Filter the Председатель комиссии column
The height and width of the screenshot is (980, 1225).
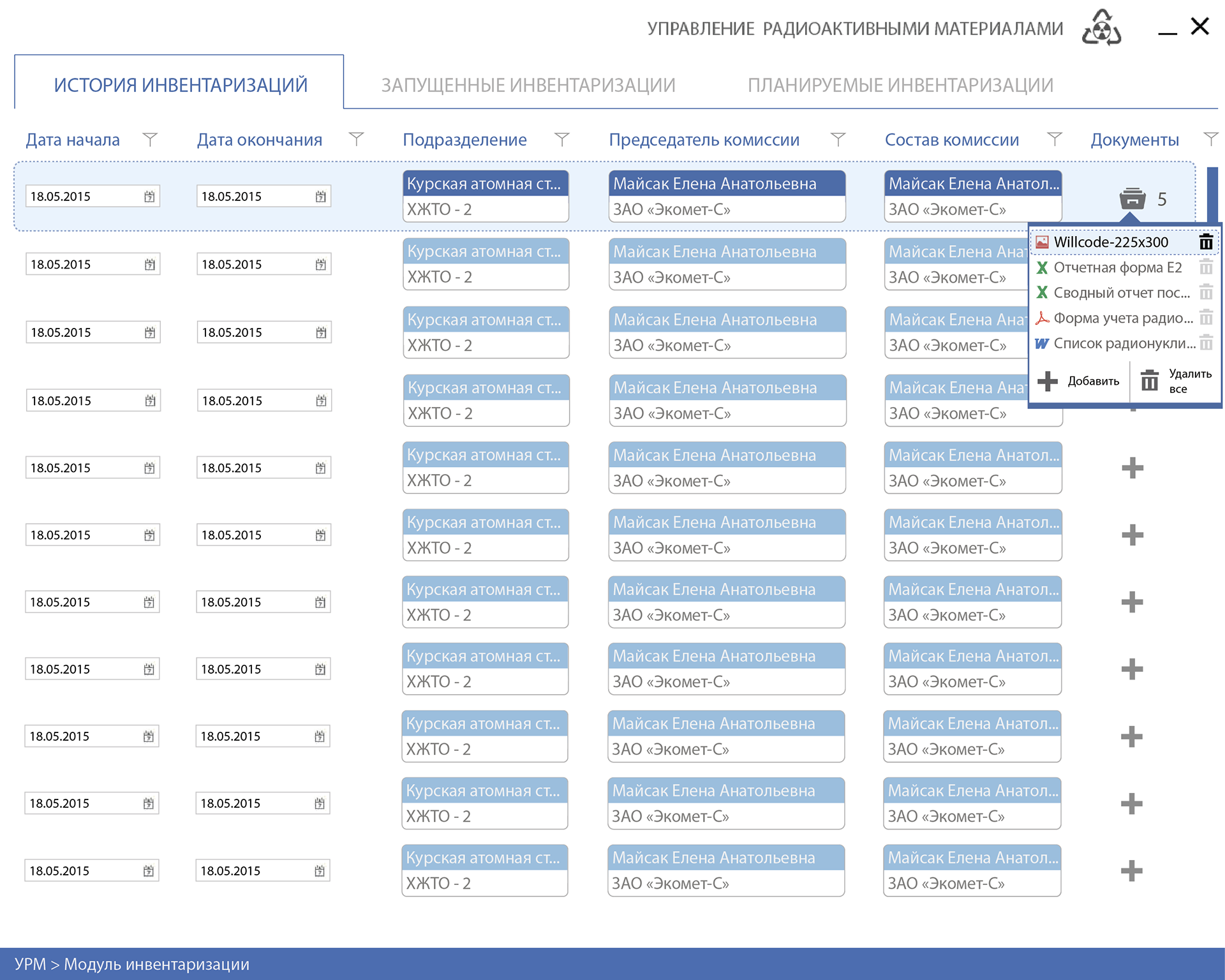tap(838, 139)
